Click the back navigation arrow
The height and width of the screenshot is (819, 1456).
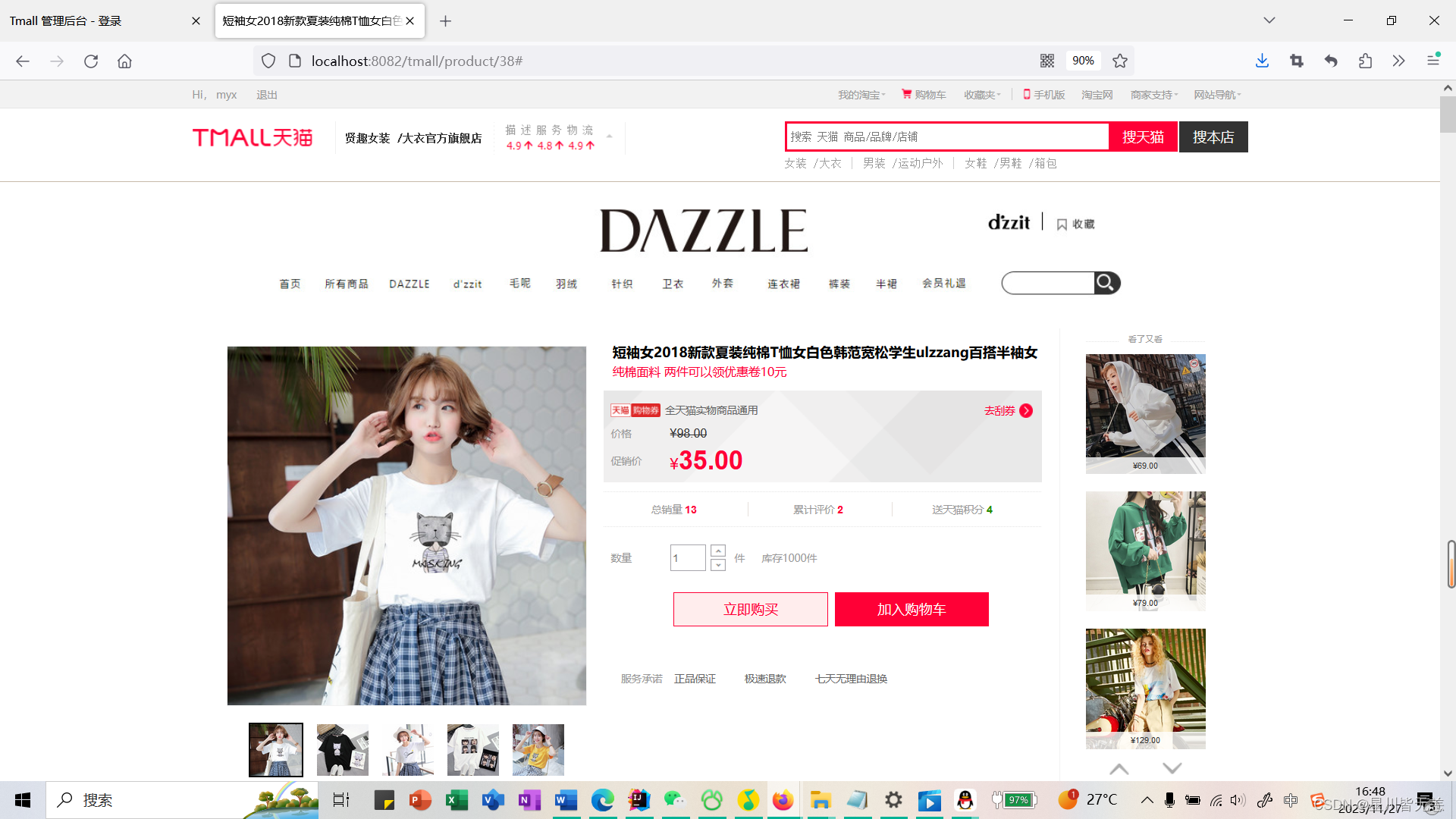click(x=23, y=61)
